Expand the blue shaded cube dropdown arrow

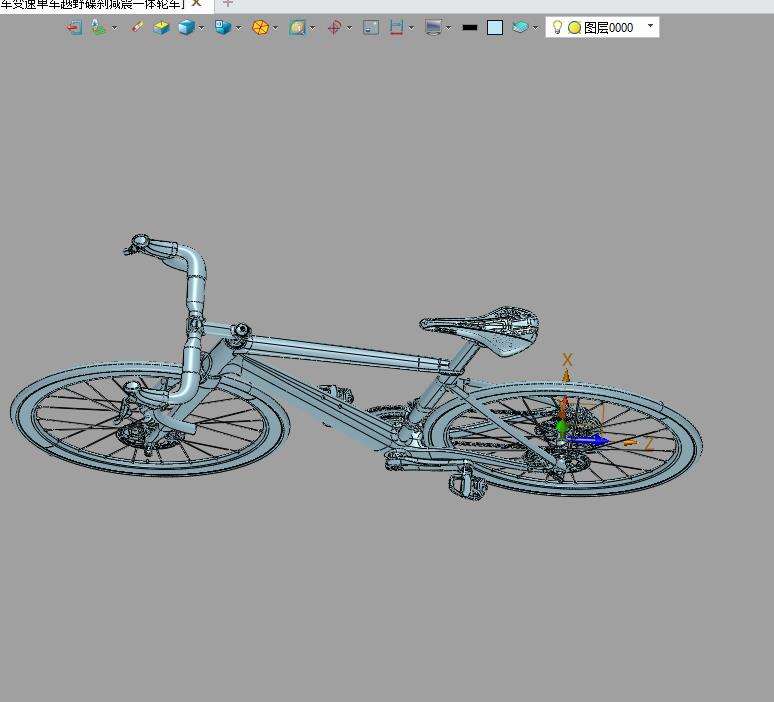[201, 28]
